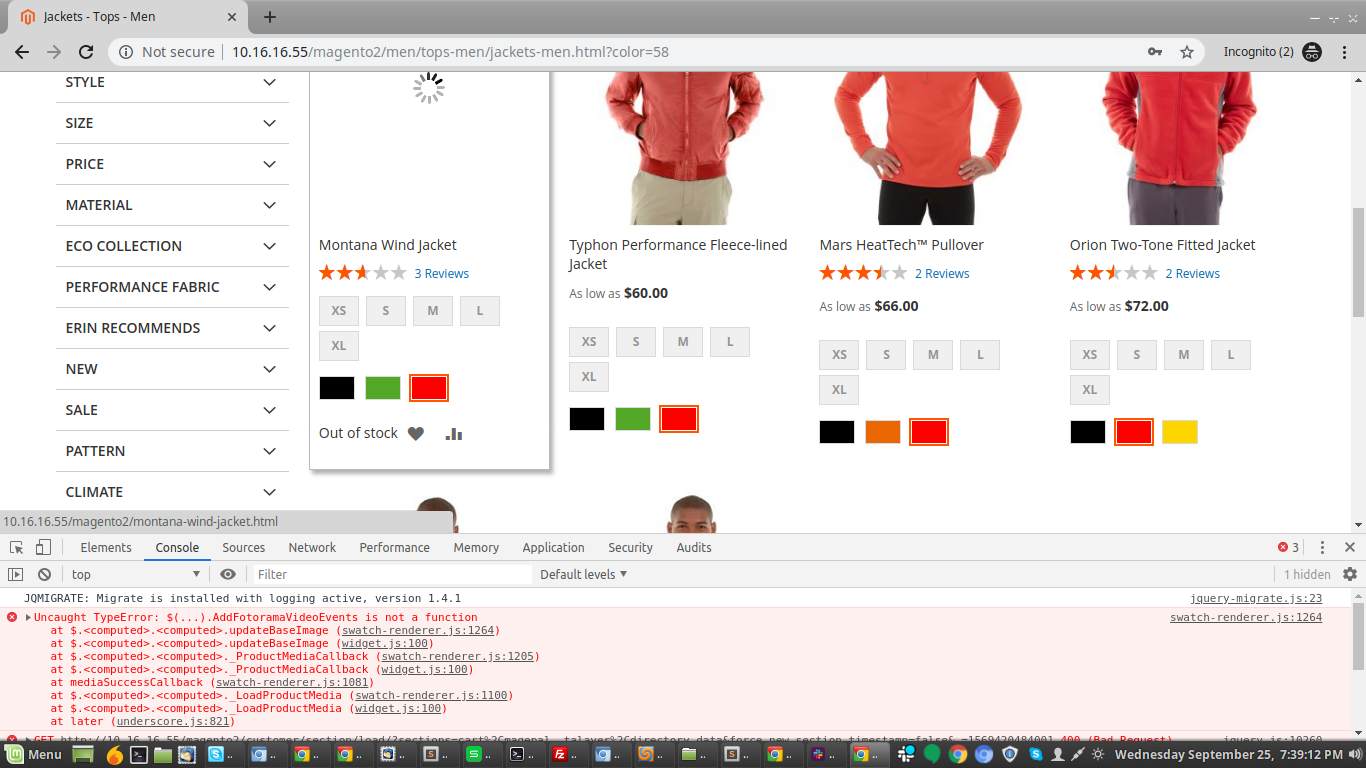The width and height of the screenshot is (1366, 768).
Task: Open the terminal launcher in the taskbar
Action: point(140,754)
